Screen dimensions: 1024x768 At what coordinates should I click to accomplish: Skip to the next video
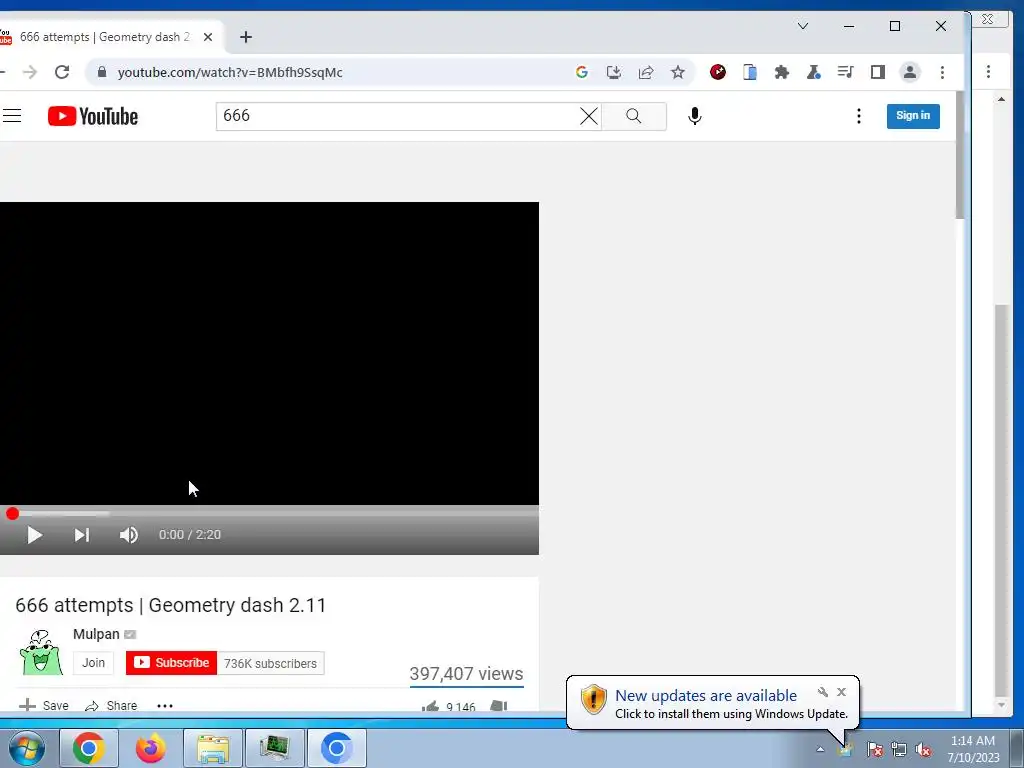[x=82, y=536]
